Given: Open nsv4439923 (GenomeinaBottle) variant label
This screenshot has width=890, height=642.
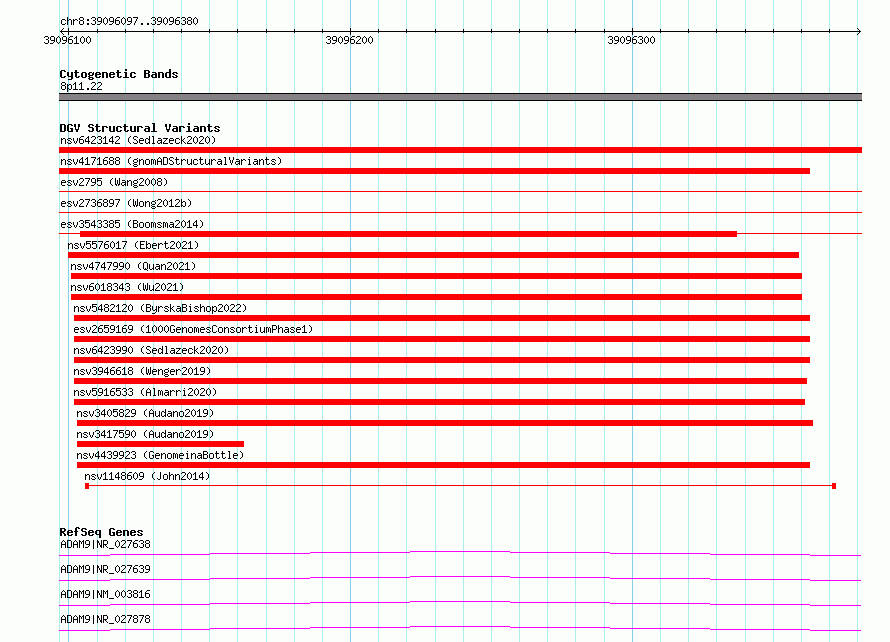Looking at the screenshot, I should click(160, 455).
